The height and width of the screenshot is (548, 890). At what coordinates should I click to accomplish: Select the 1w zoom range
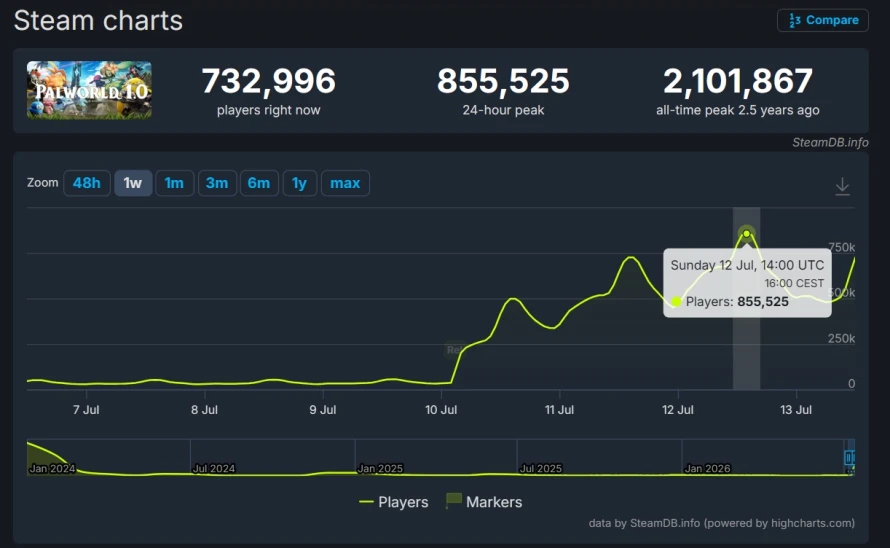click(133, 183)
